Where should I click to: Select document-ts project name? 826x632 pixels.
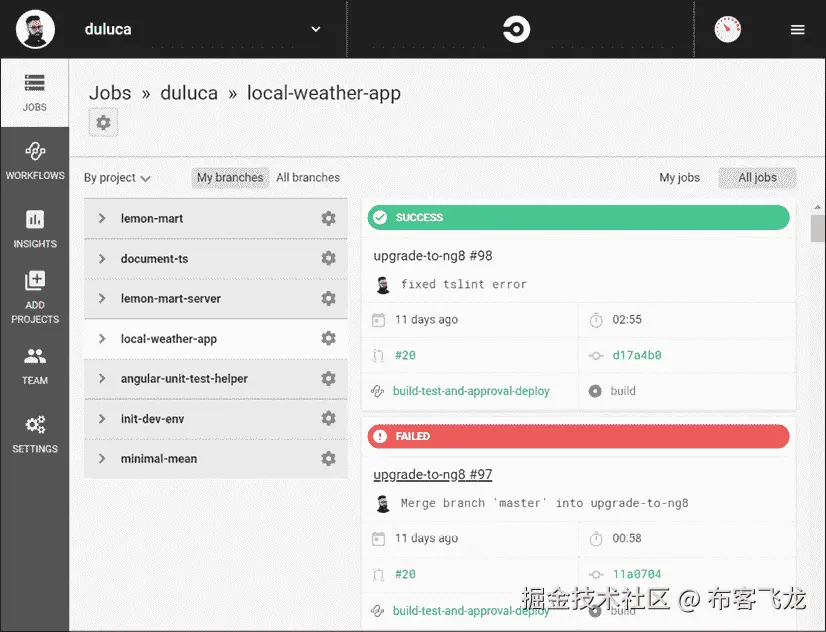[154, 259]
